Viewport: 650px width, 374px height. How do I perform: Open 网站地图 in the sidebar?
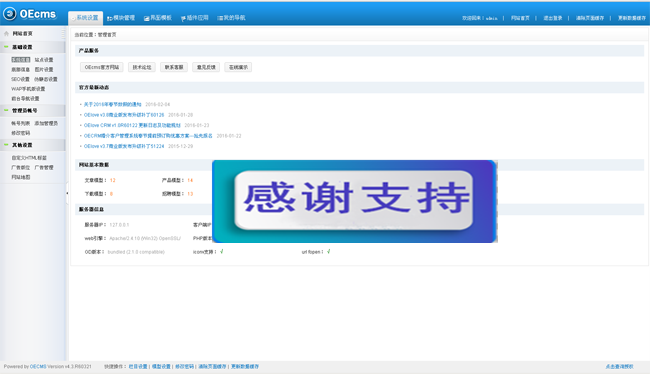click(20, 177)
